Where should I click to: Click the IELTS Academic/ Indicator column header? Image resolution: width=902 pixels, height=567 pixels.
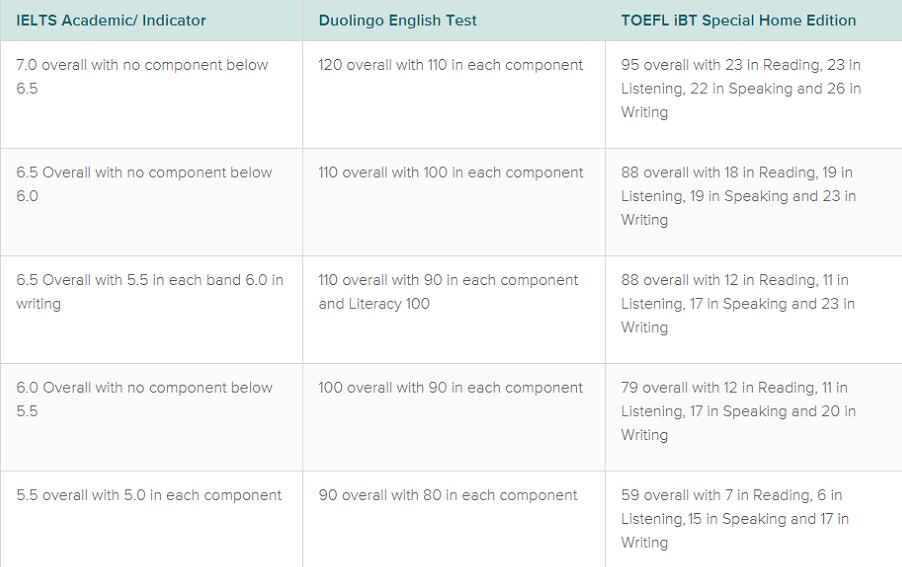[x=111, y=20]
